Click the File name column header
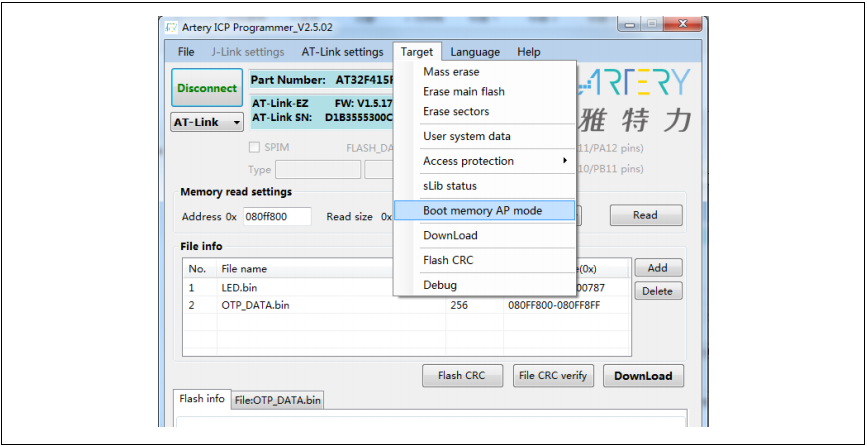 (331, 269)
